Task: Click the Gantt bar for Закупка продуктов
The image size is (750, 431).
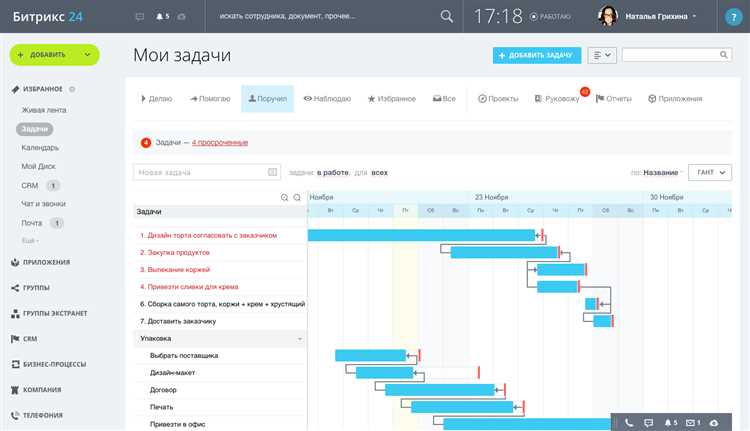Action: (505, 252)
